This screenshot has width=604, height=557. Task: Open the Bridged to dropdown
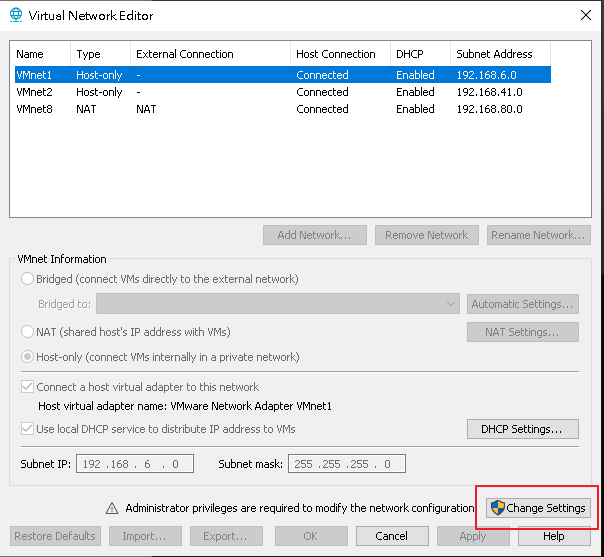(x=278, y=304)
